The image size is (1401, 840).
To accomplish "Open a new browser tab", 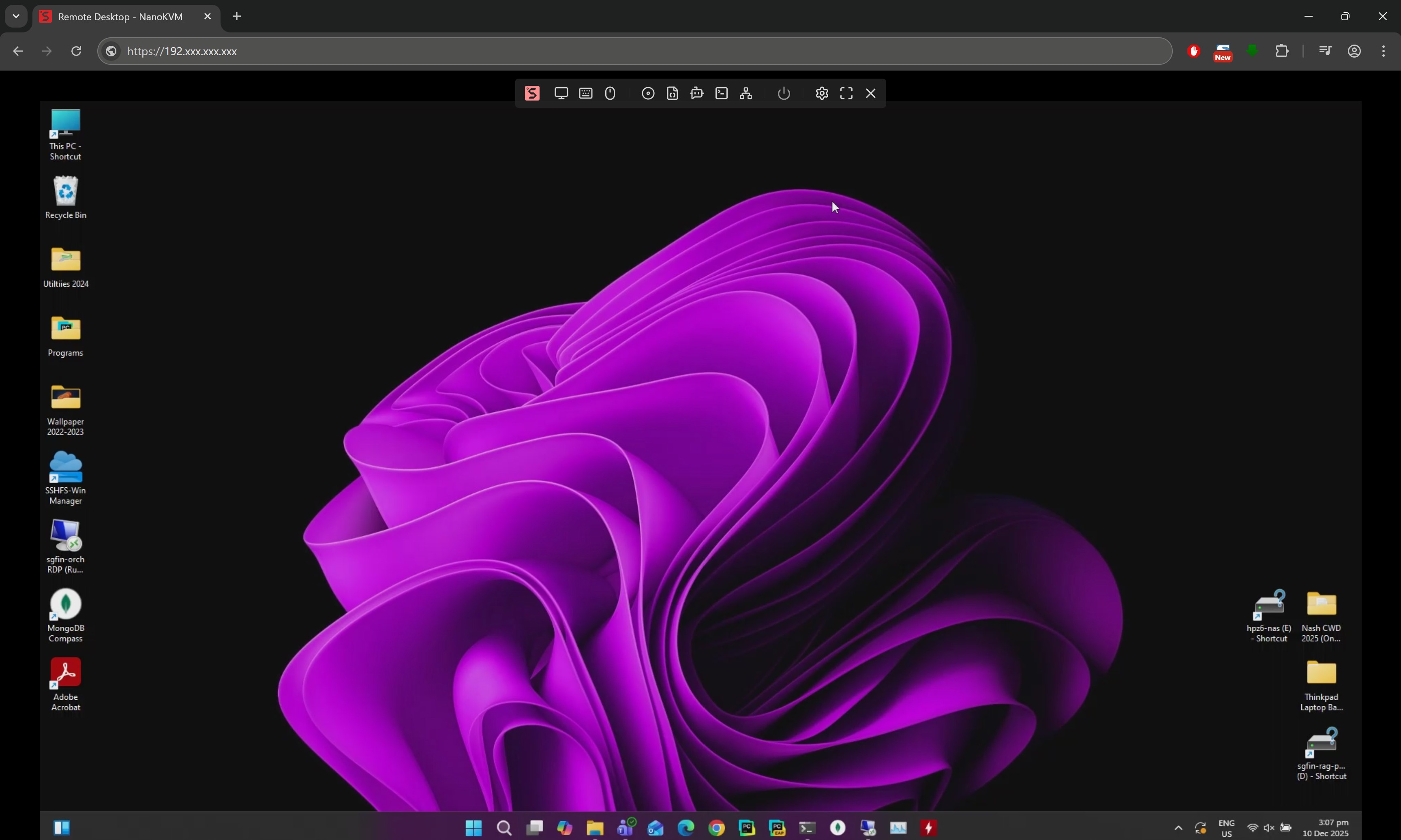I will click(236, 16).
